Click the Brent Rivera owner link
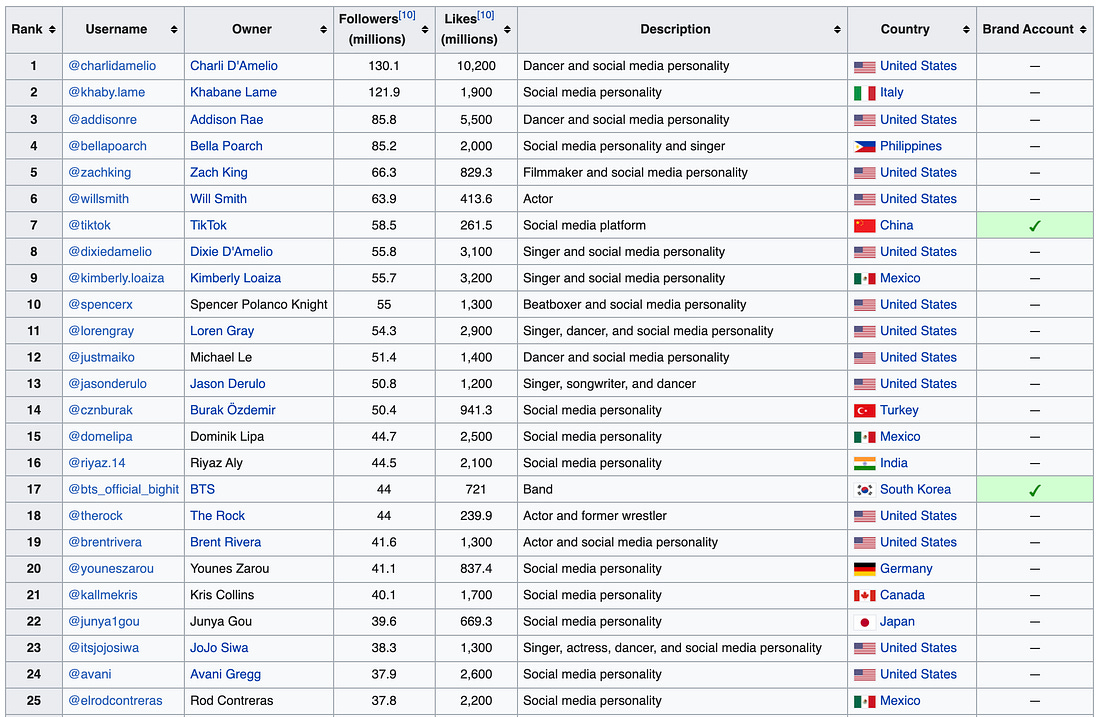This screenshot has height=717, width=1100. click(225, 542)
